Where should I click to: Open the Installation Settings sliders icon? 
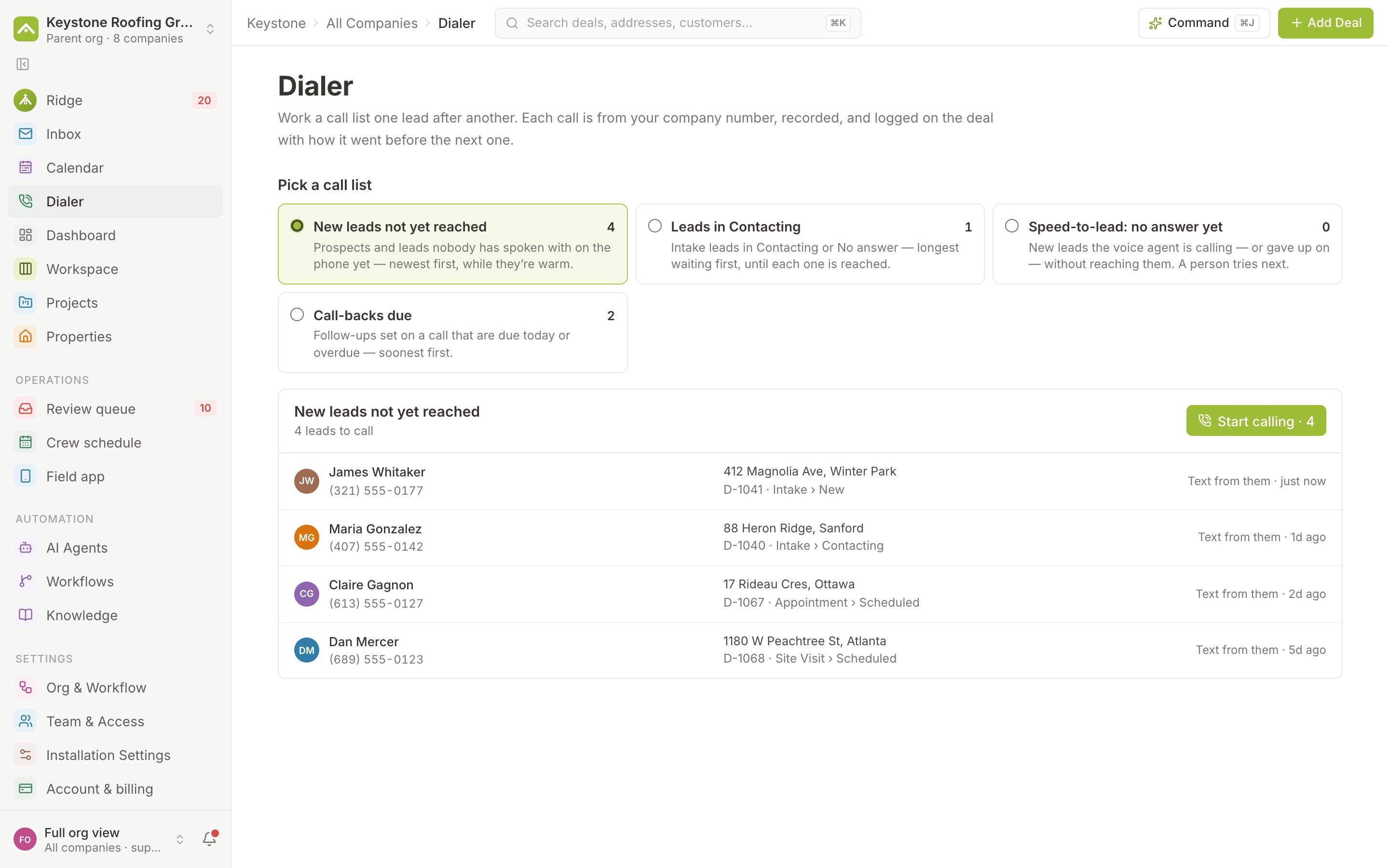tap(25, 755)
